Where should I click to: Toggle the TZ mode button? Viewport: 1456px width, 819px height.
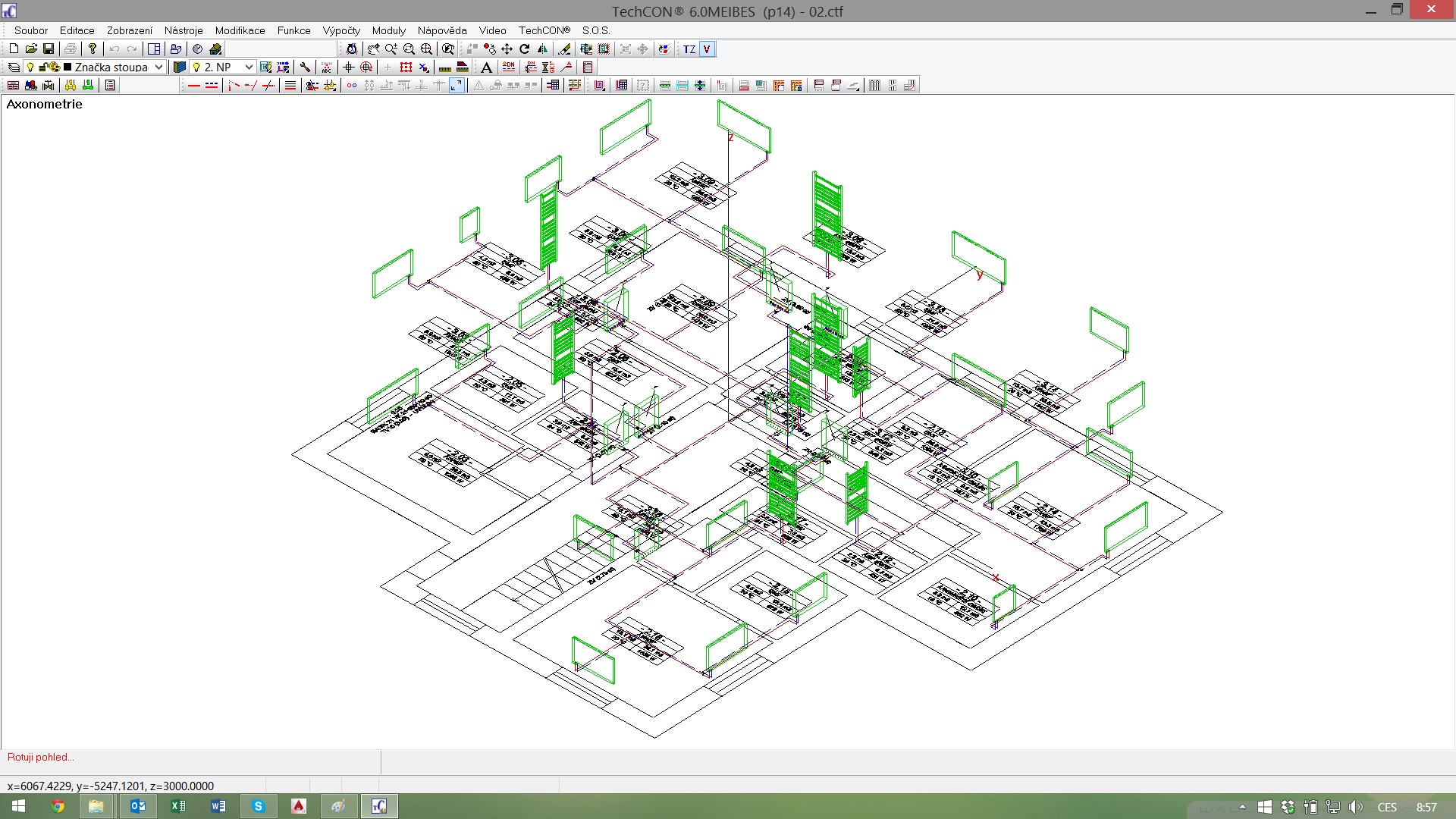tap(689, 49)
